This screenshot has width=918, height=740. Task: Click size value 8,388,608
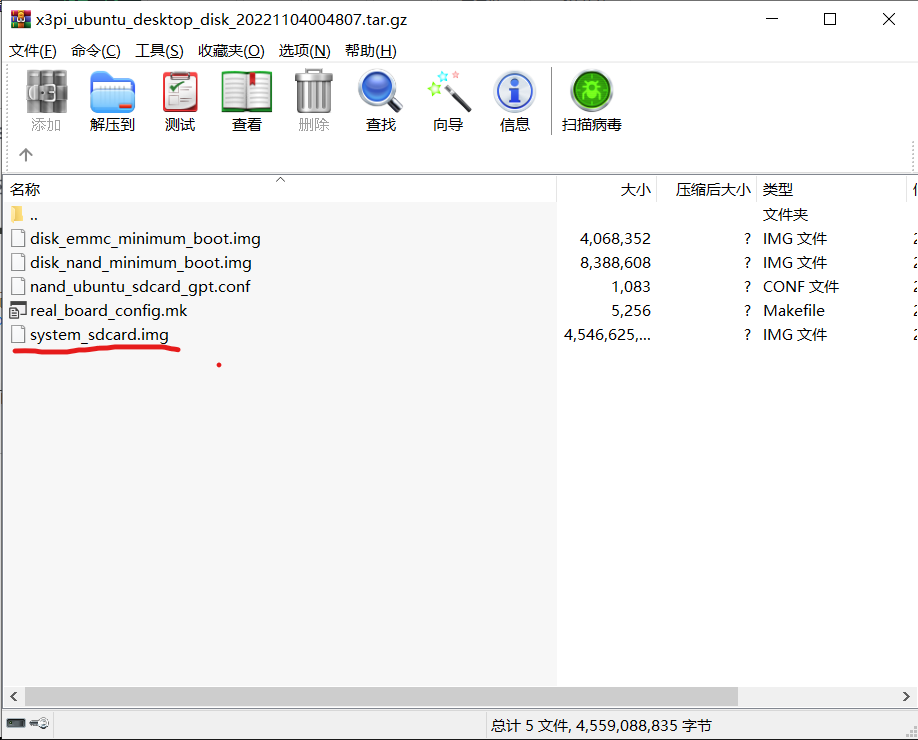(615, 262)
